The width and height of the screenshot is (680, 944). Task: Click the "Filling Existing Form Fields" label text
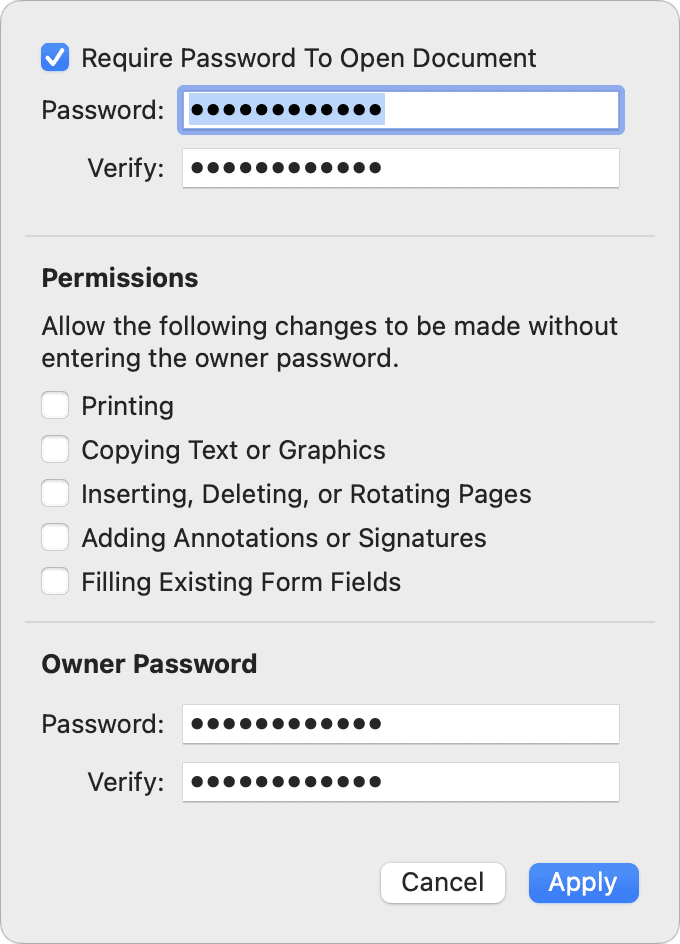tap(241, 582)
